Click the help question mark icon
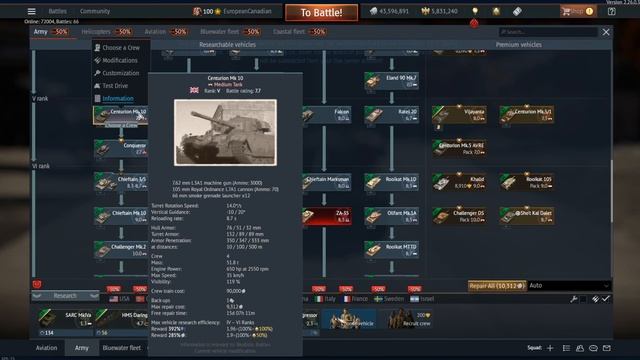Screen dimensions: 640x360 (611, 11)
